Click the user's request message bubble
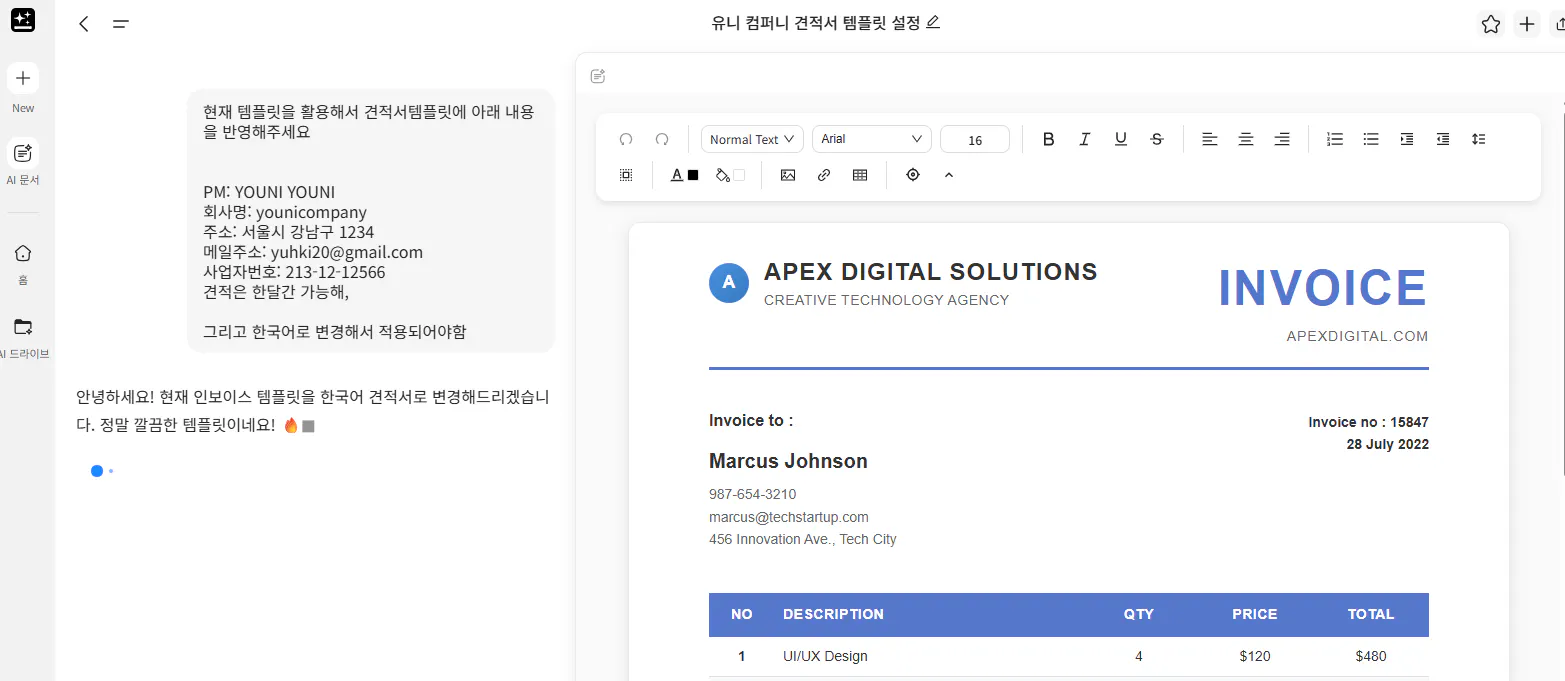 pos(371,220)
